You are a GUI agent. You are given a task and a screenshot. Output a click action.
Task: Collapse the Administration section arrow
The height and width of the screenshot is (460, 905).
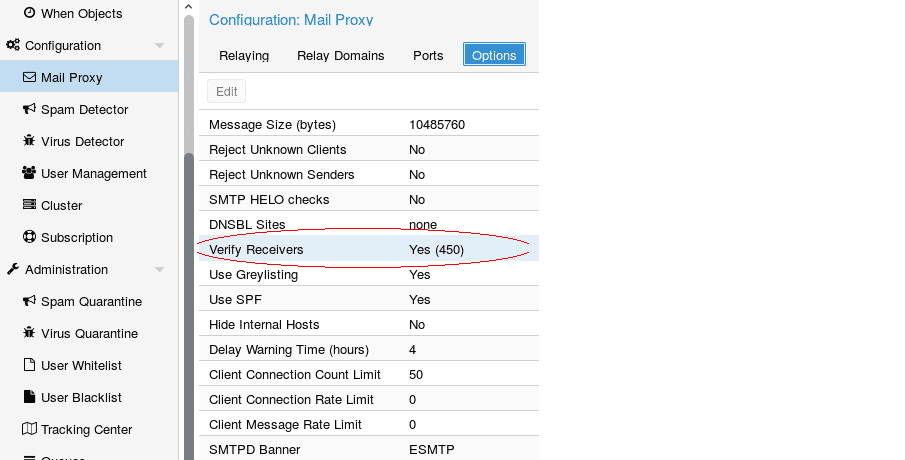click(x=159, y=270)
